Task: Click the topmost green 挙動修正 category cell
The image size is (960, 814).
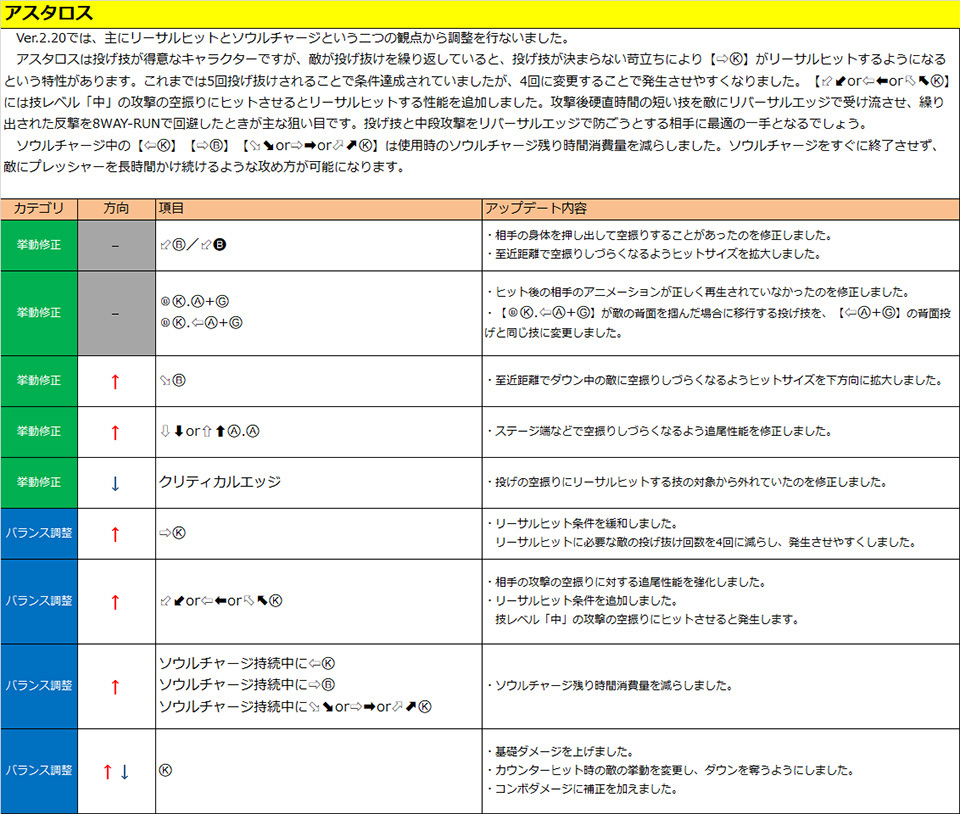Action: (x=39, y=245)
